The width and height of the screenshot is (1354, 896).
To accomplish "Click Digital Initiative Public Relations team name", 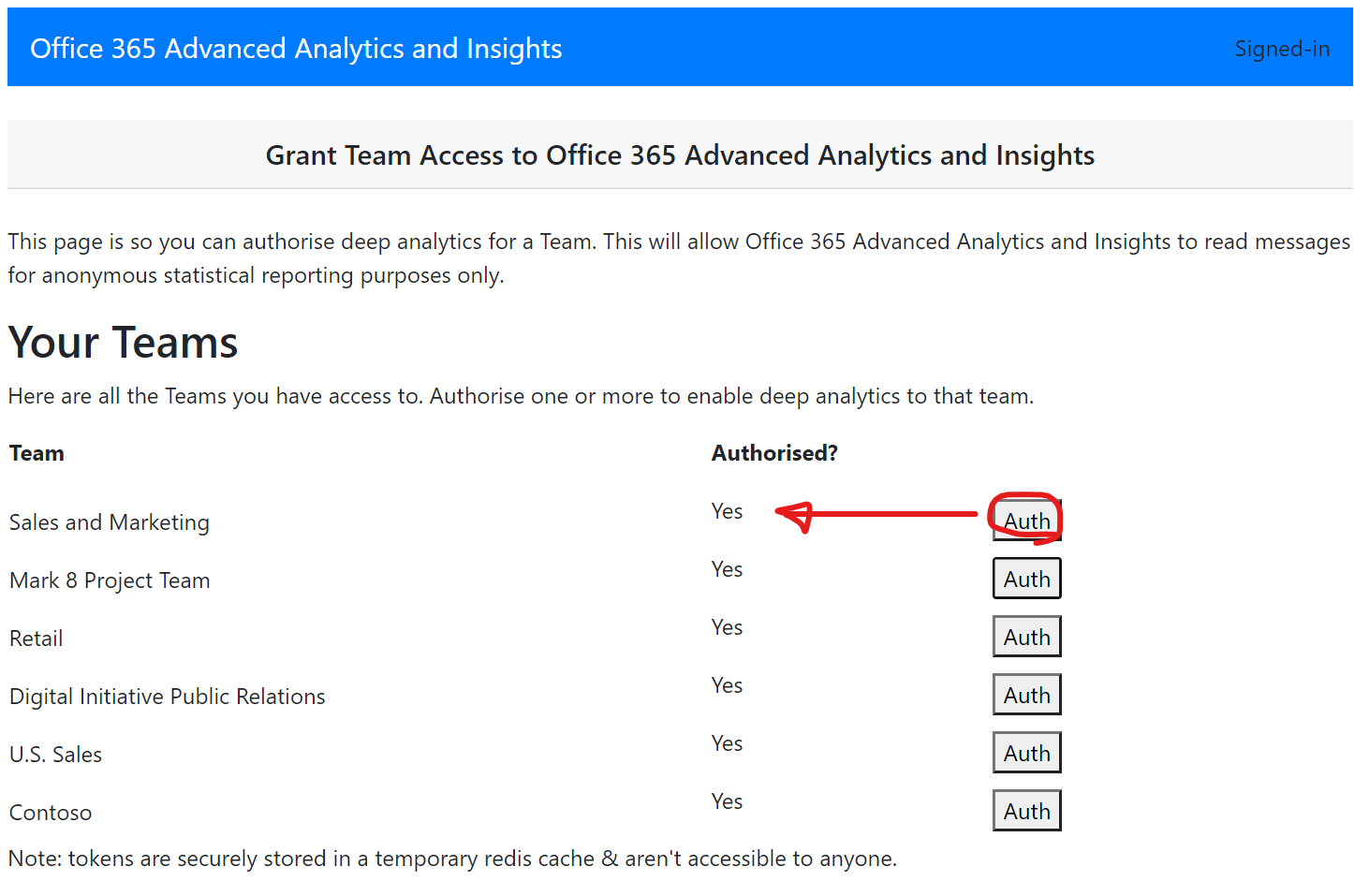I will [x=168, y=697].
